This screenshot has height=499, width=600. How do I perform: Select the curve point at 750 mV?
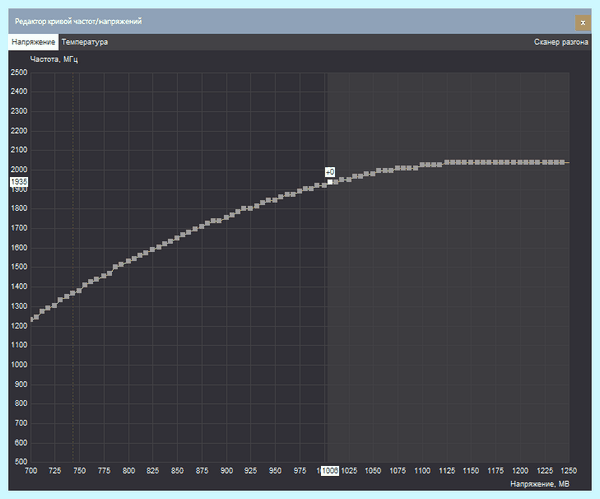pyautogui.click(x=79, y=291)
